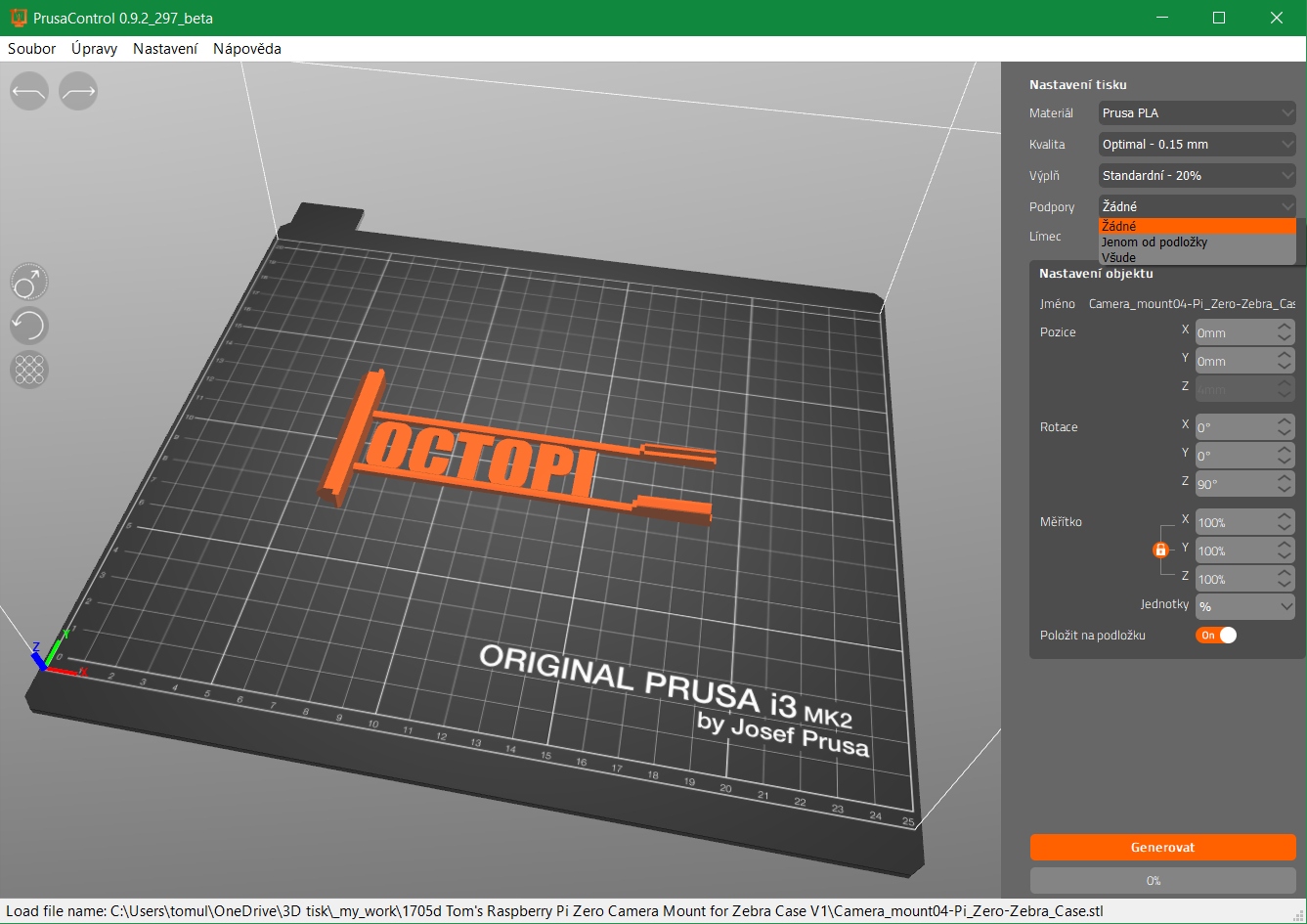Maximize the PrusaControl window
The height and width of the screenshot is (924, 1307).
1219,18
